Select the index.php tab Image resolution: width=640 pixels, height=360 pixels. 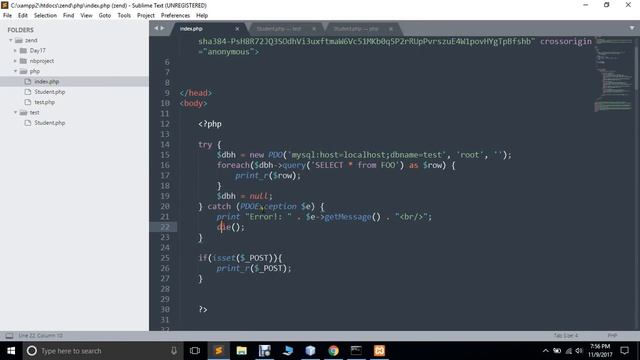tap(208, 29)
